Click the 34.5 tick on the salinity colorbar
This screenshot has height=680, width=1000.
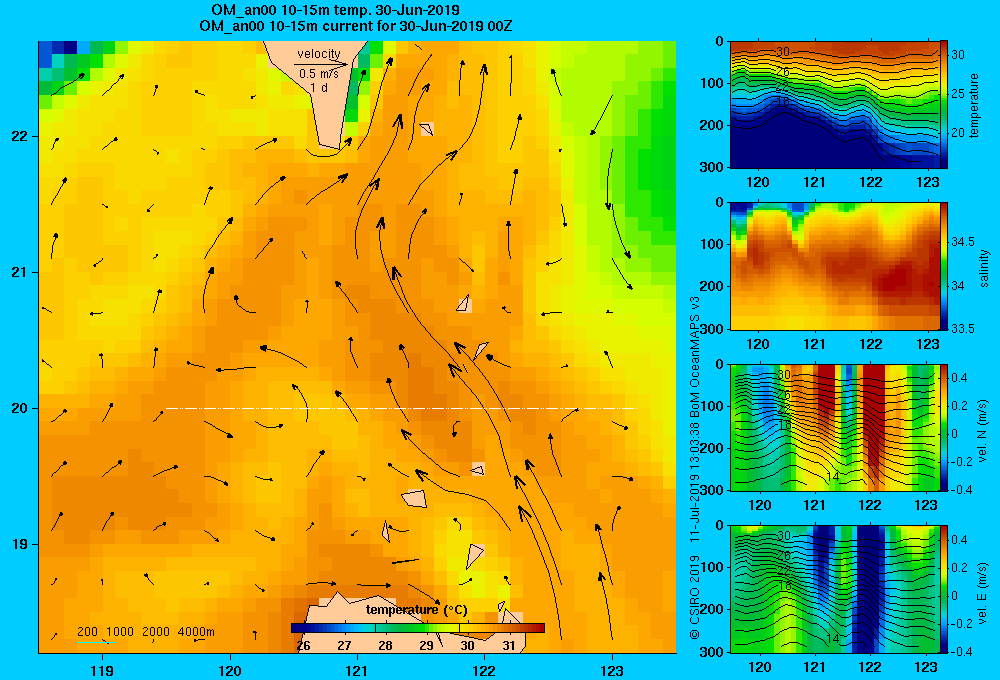(x=962, y=242)
